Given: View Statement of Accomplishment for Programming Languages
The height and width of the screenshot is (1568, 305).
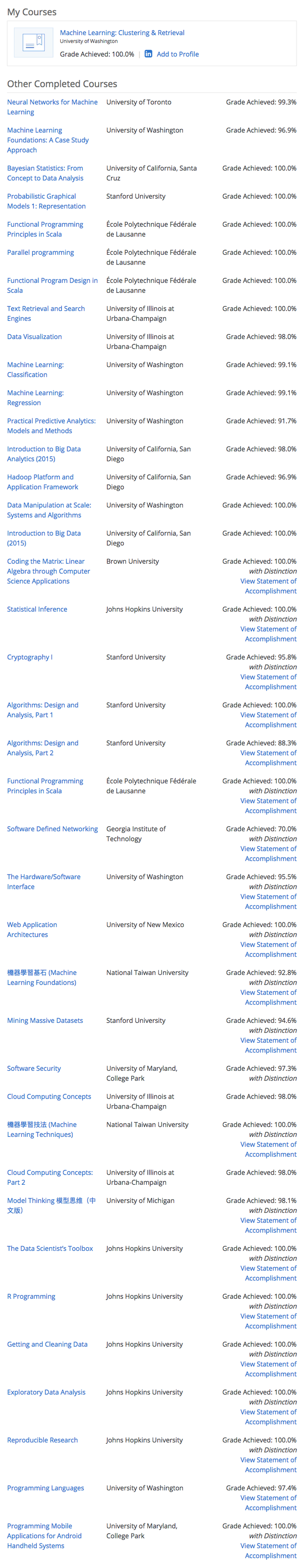Looking at the screenshot, I should 269,1503.
